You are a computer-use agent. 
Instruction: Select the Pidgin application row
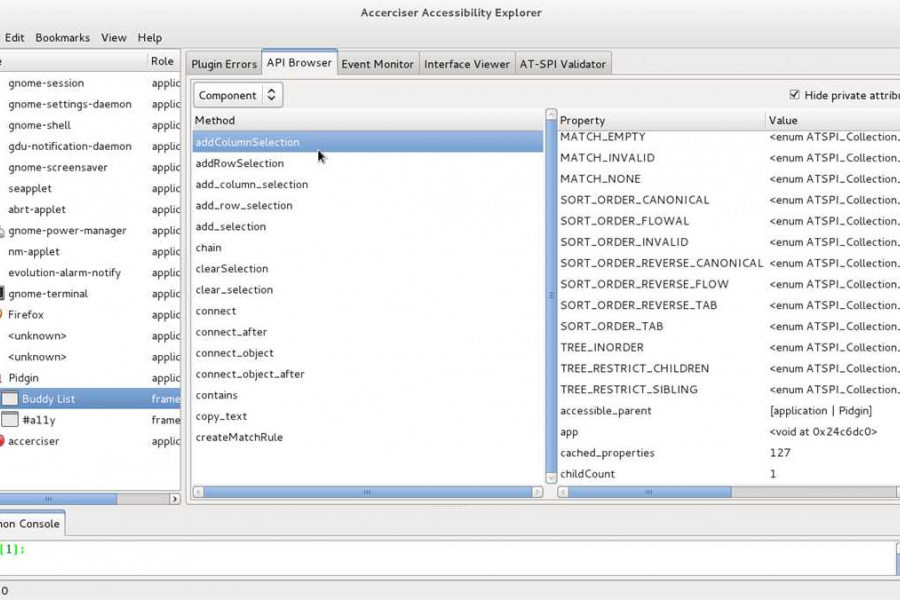click(90, 378)
